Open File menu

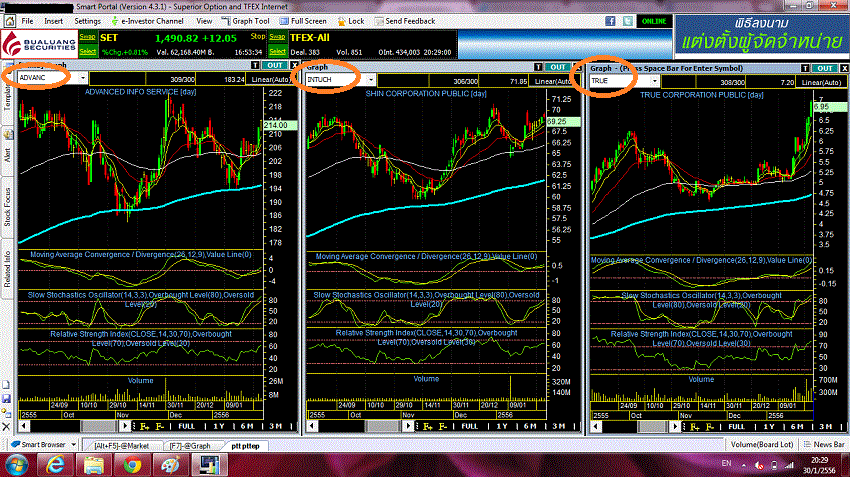click(x=27, y=21)
